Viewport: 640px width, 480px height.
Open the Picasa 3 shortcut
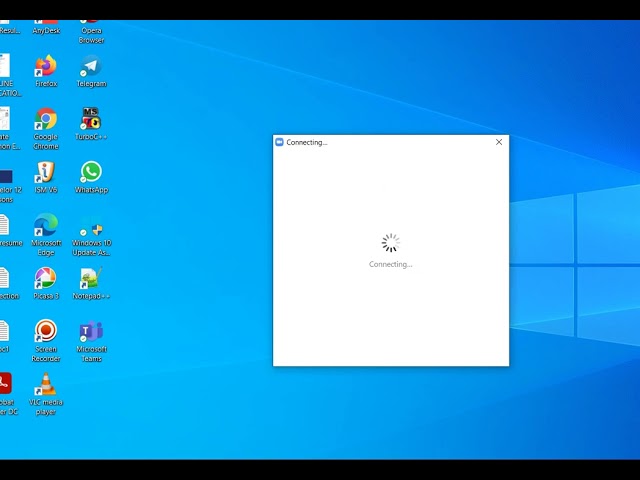[x=46, y=279]
